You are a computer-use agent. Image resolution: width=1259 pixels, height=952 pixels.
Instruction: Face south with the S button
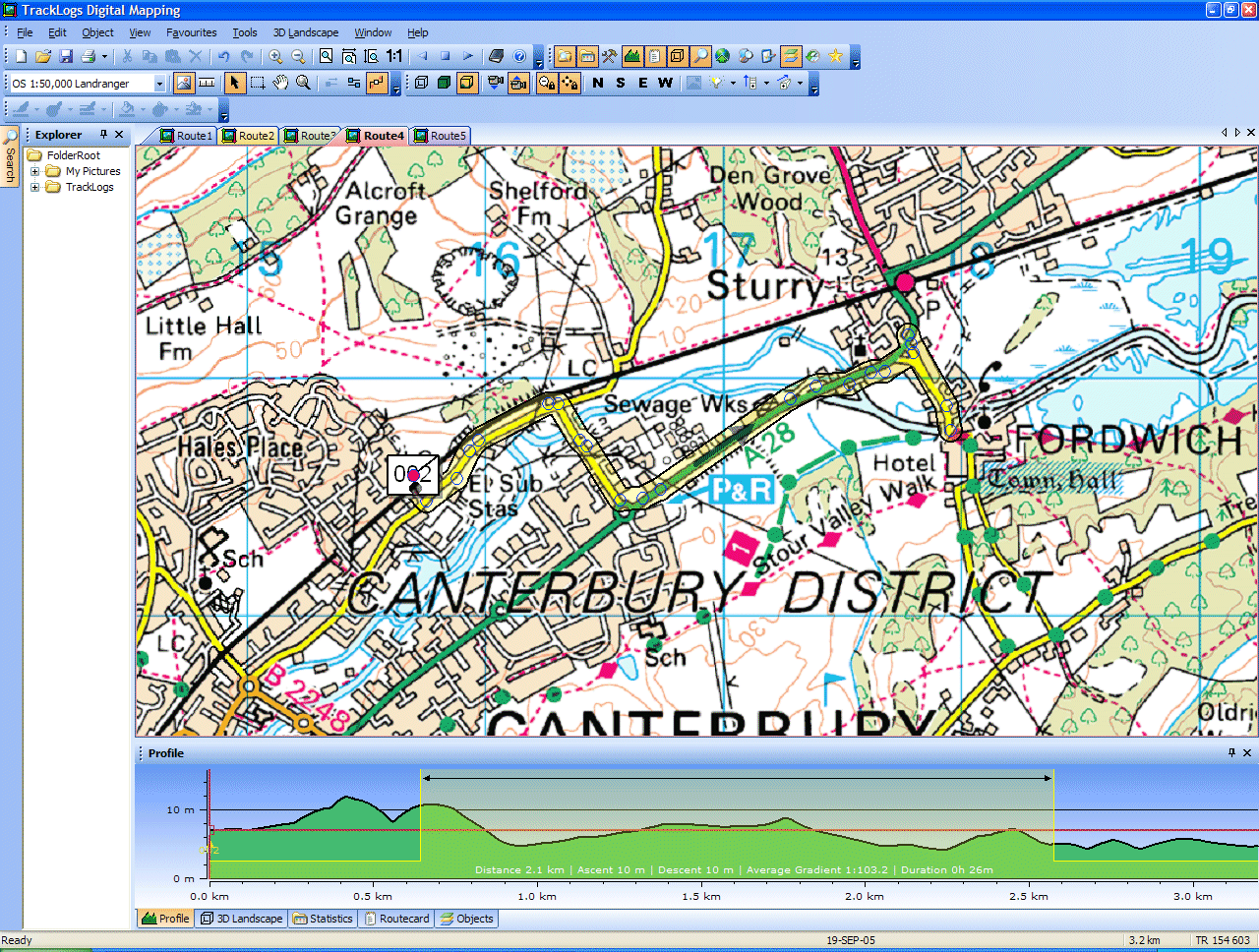tap(621, 83)
